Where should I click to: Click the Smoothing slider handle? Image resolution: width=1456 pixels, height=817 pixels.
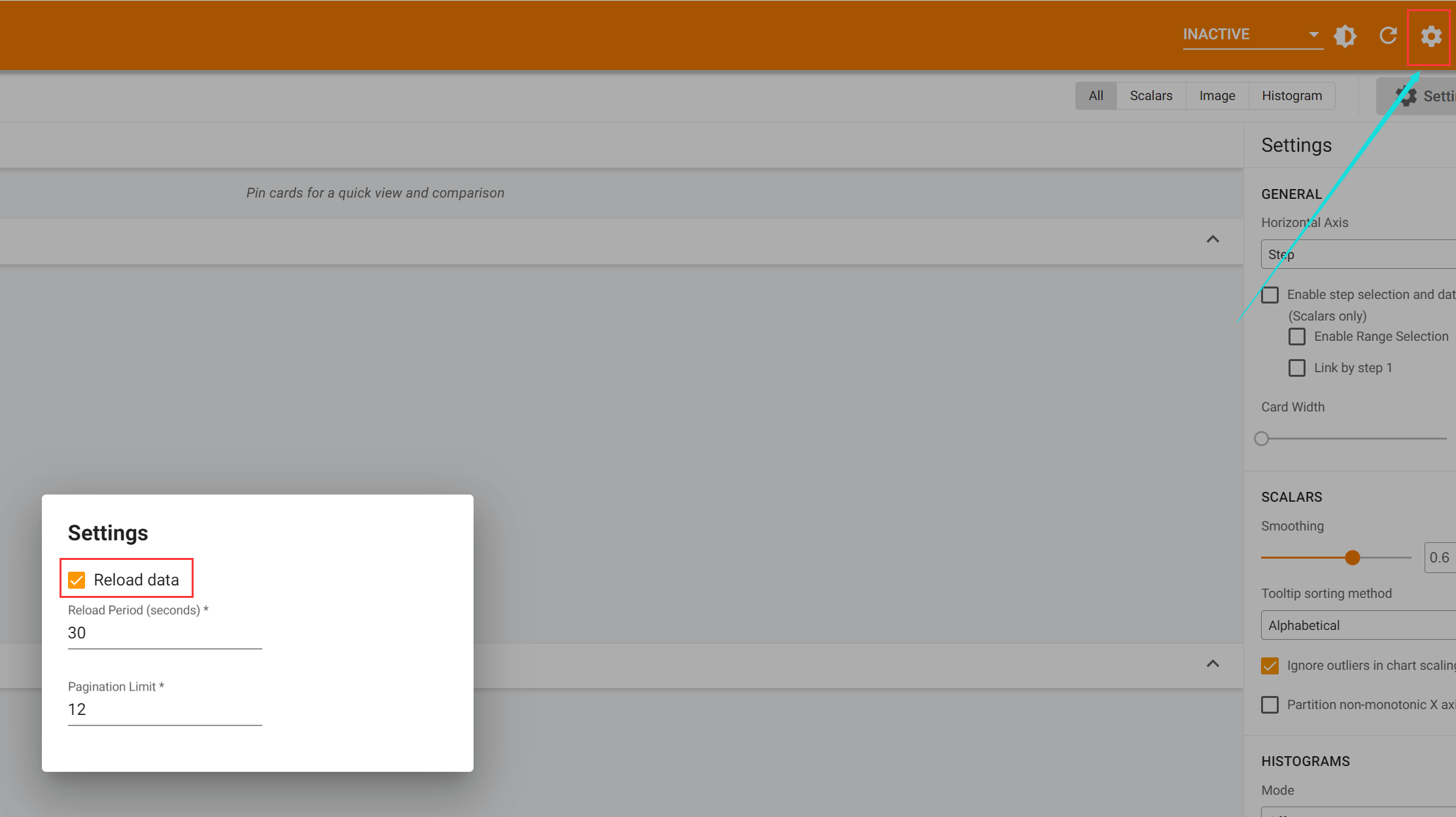1353,558
